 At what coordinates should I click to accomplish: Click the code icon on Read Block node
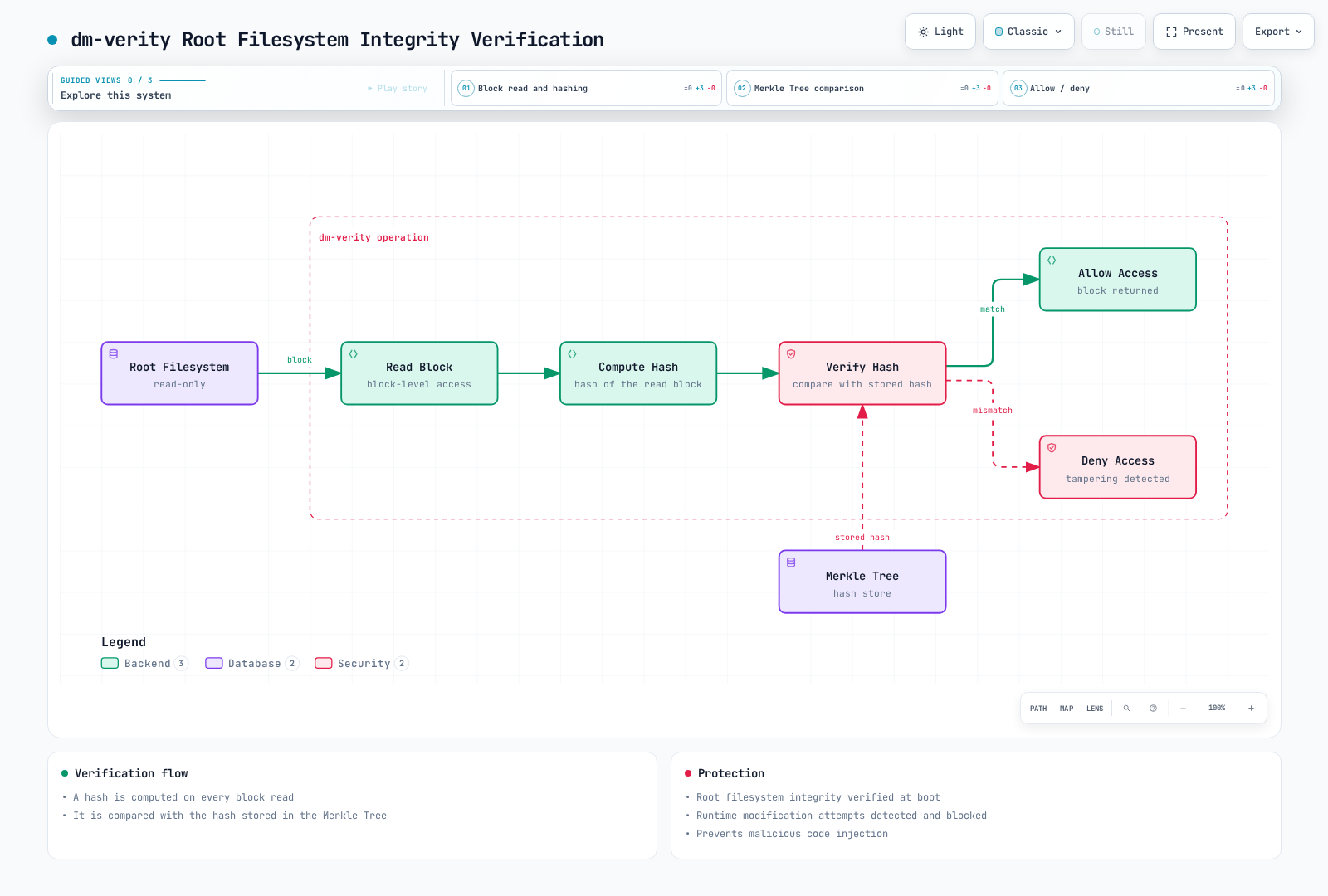point(353,353)
